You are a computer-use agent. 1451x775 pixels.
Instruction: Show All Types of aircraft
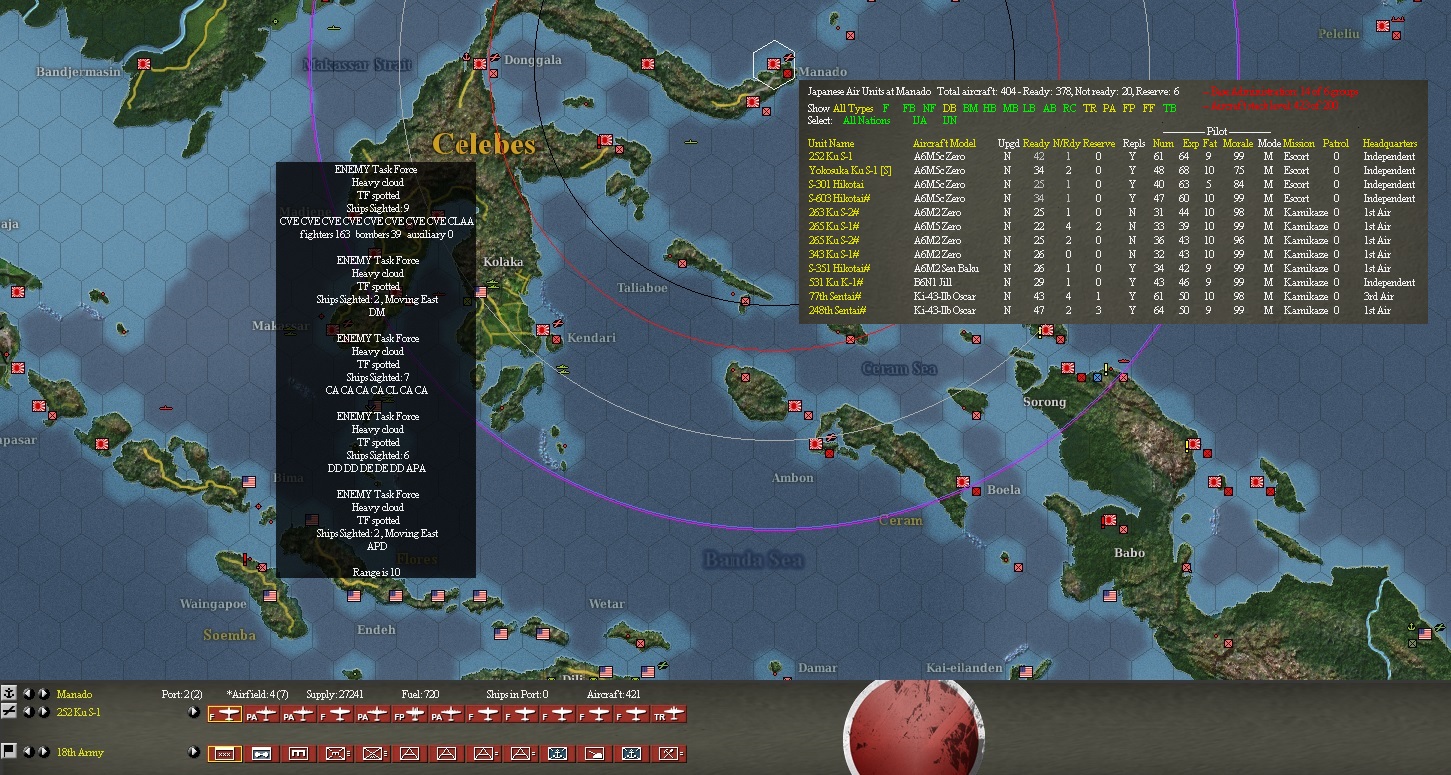(853, 108)
